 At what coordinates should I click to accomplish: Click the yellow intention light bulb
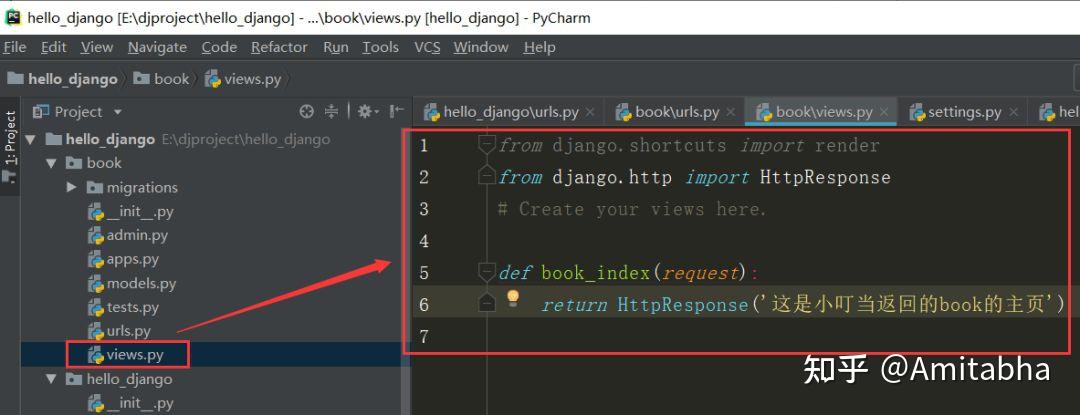point(512,298)
